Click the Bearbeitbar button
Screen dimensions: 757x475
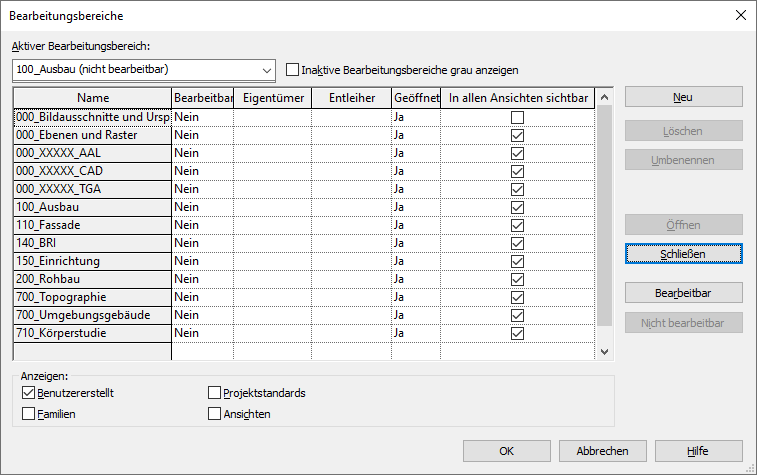[x=683, y=292]
